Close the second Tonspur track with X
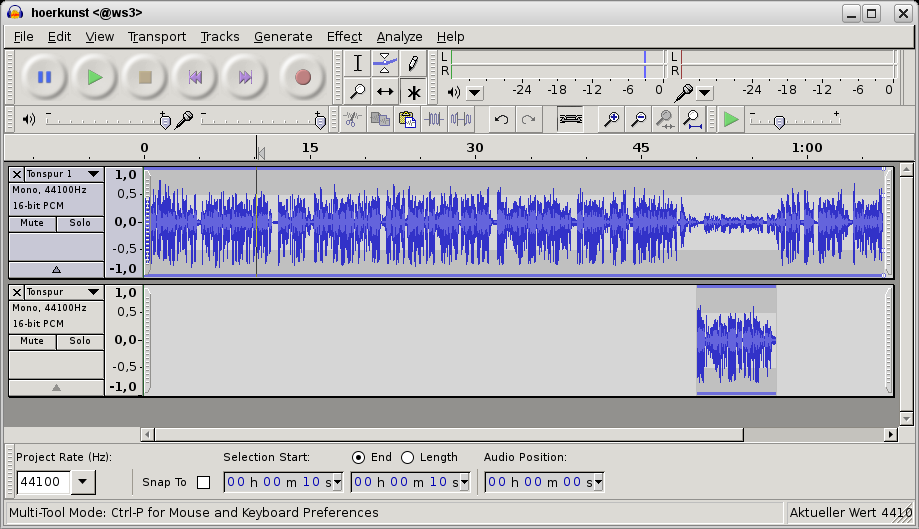 pyautogui.click(x=17, y=292)
